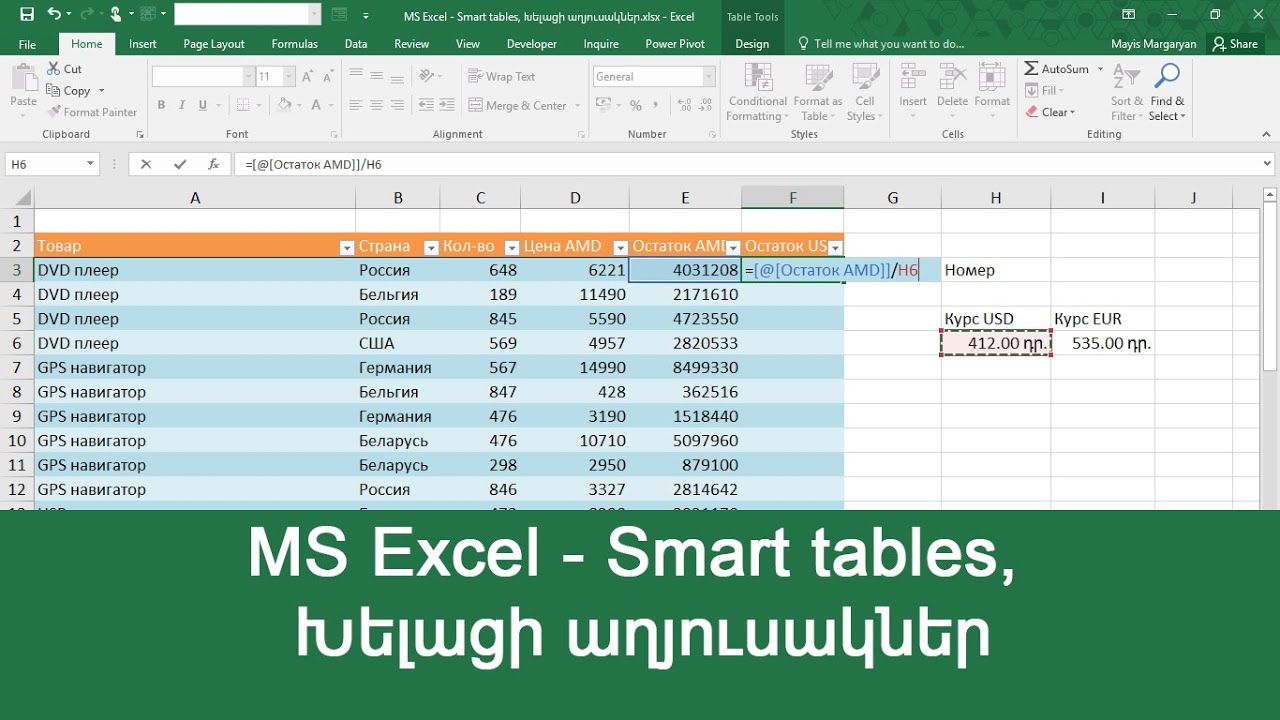Viewport: 1280px width, 720px height.
Task: Toggle Underline formatting
Action: point(203,105)
